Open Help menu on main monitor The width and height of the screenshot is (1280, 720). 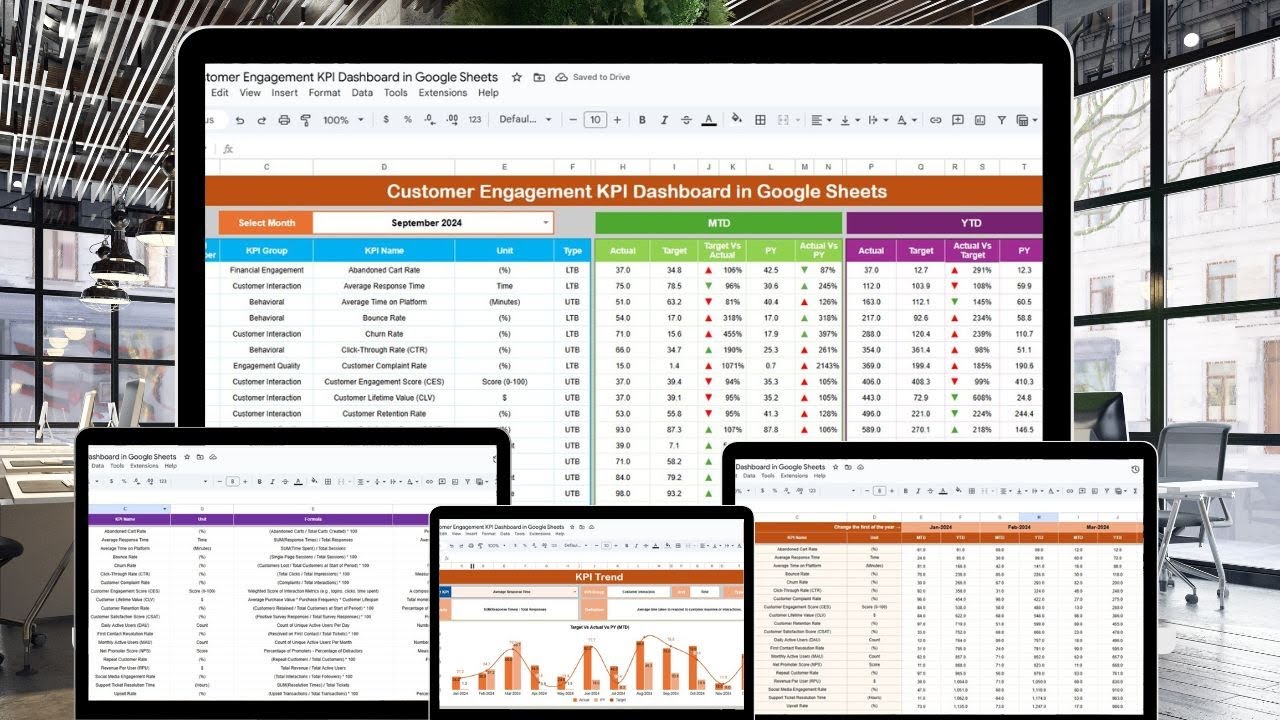coord(488,93)
